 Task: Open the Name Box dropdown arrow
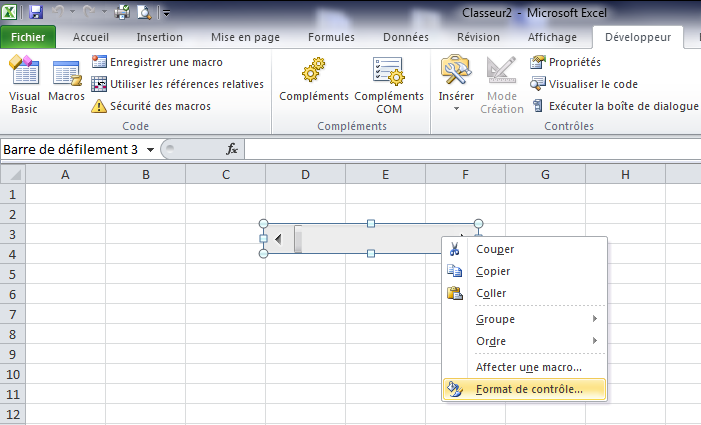click(150, 149)
